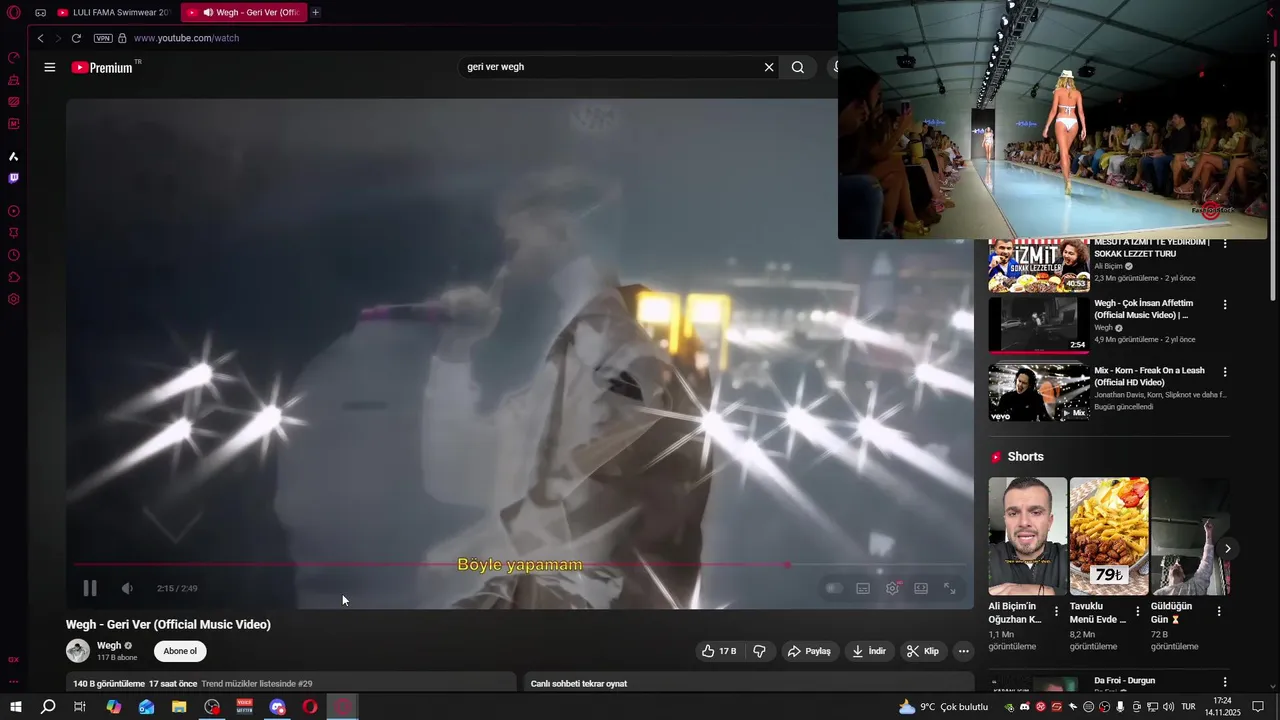This screenshot has height=720, width=1280.
Task: Open the Player icon in Opera sidebar
Action: coord(14,211)
